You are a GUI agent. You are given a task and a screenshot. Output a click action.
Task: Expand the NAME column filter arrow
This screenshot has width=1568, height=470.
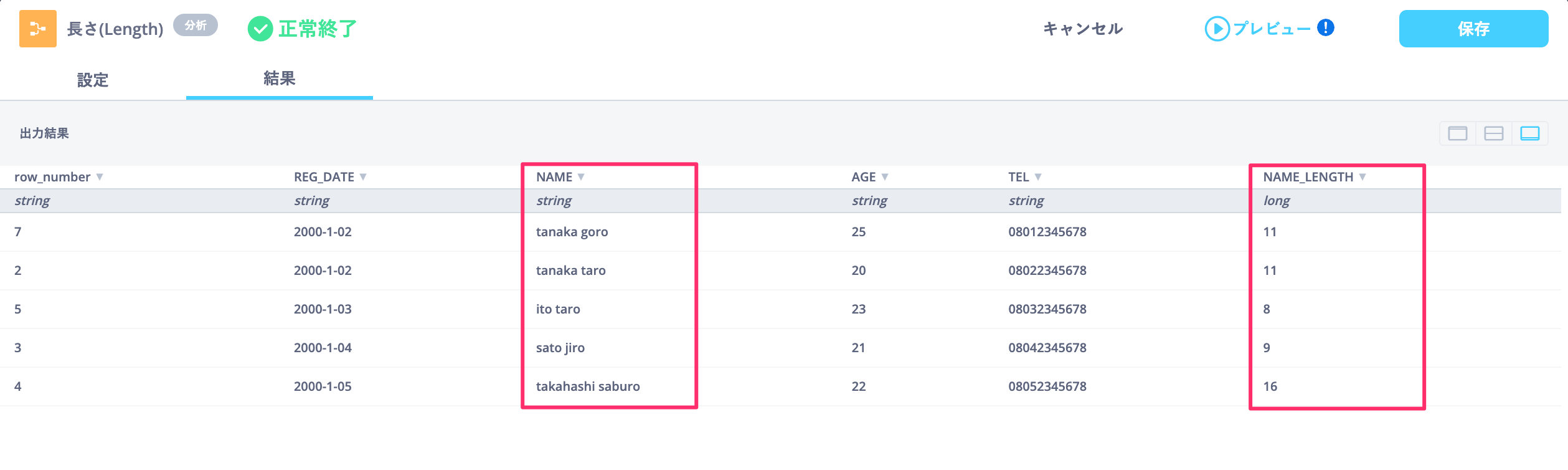point(581,177)
